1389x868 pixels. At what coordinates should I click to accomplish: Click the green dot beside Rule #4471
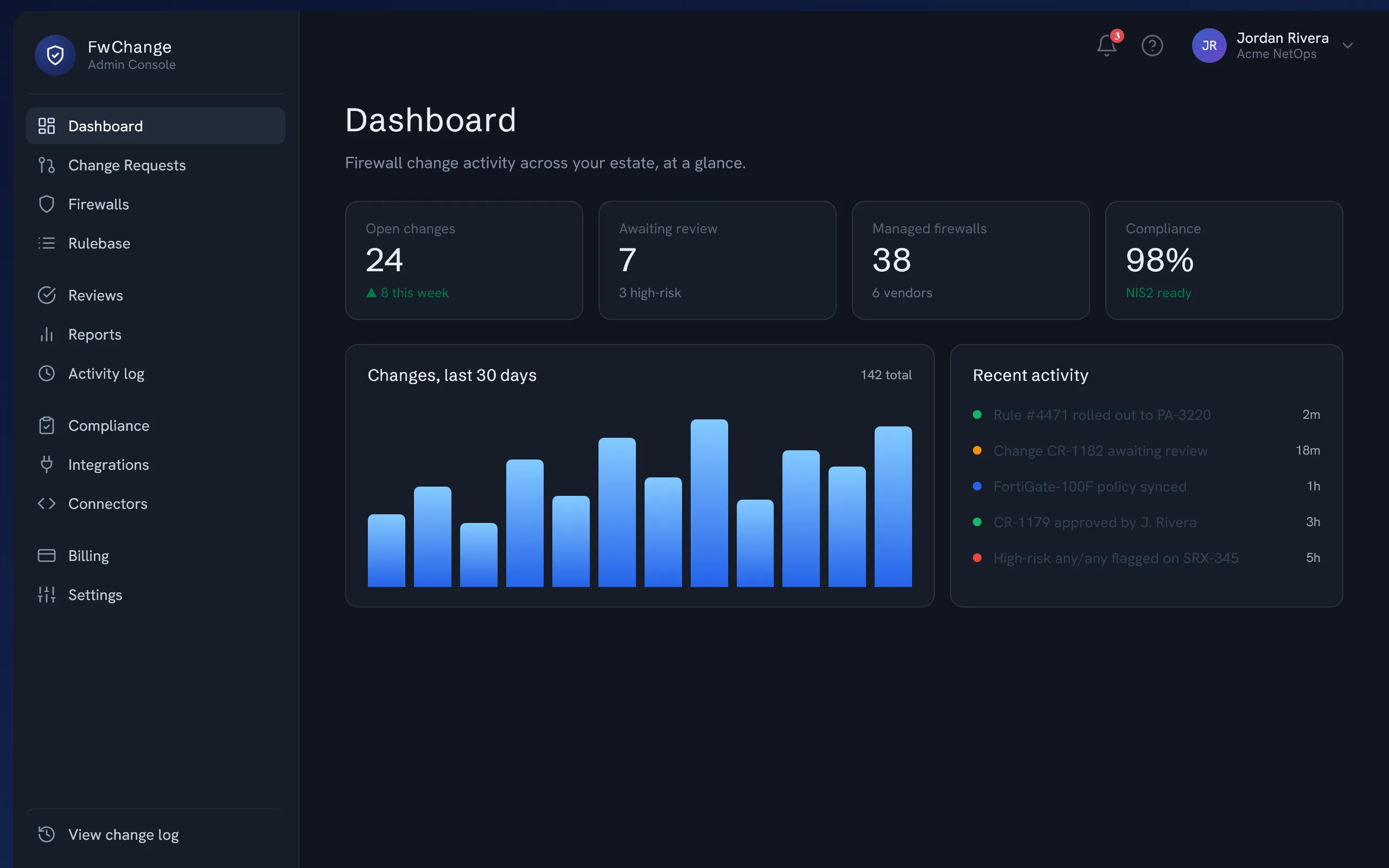coord(977,414)
